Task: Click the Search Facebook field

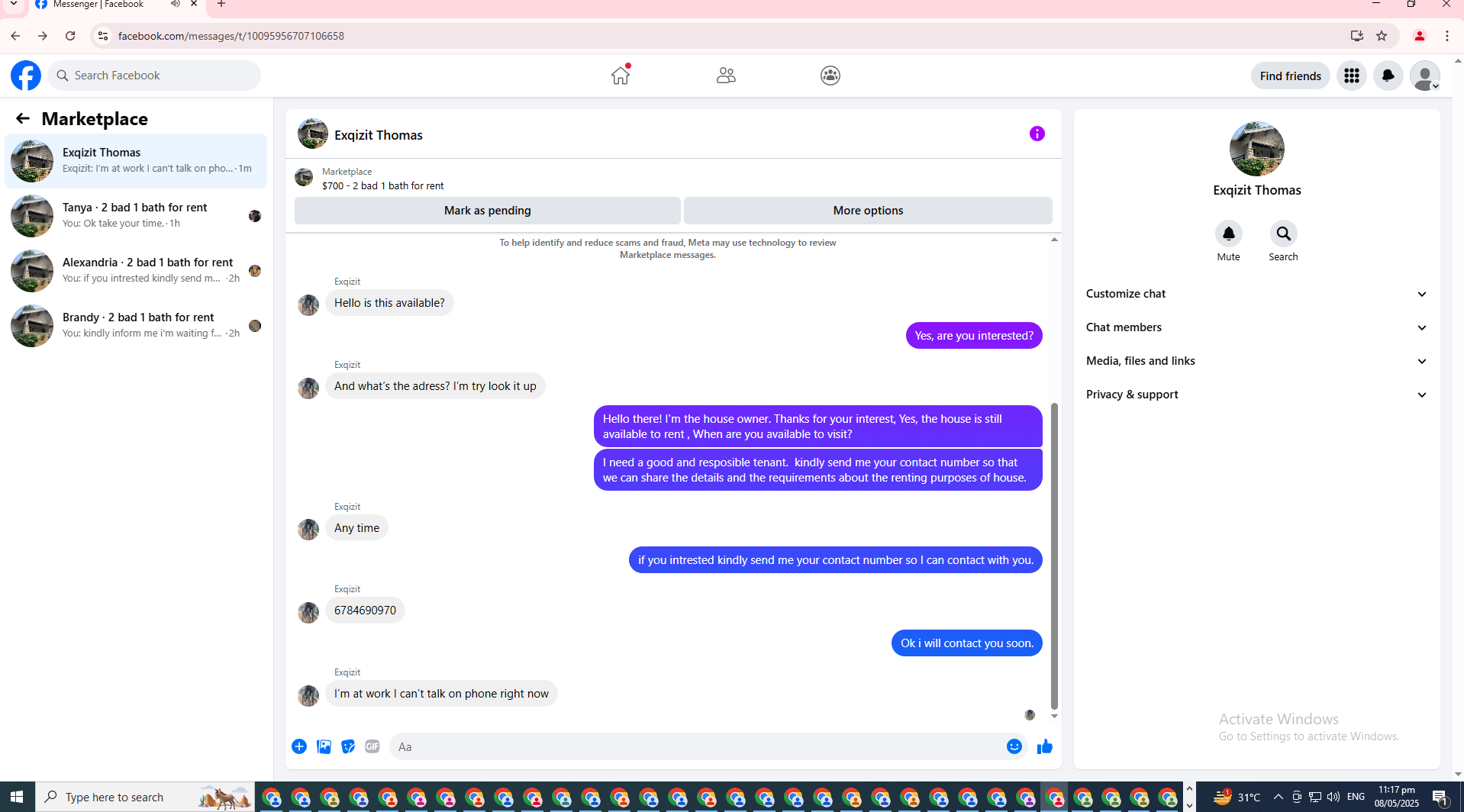Action: point(154,76)
